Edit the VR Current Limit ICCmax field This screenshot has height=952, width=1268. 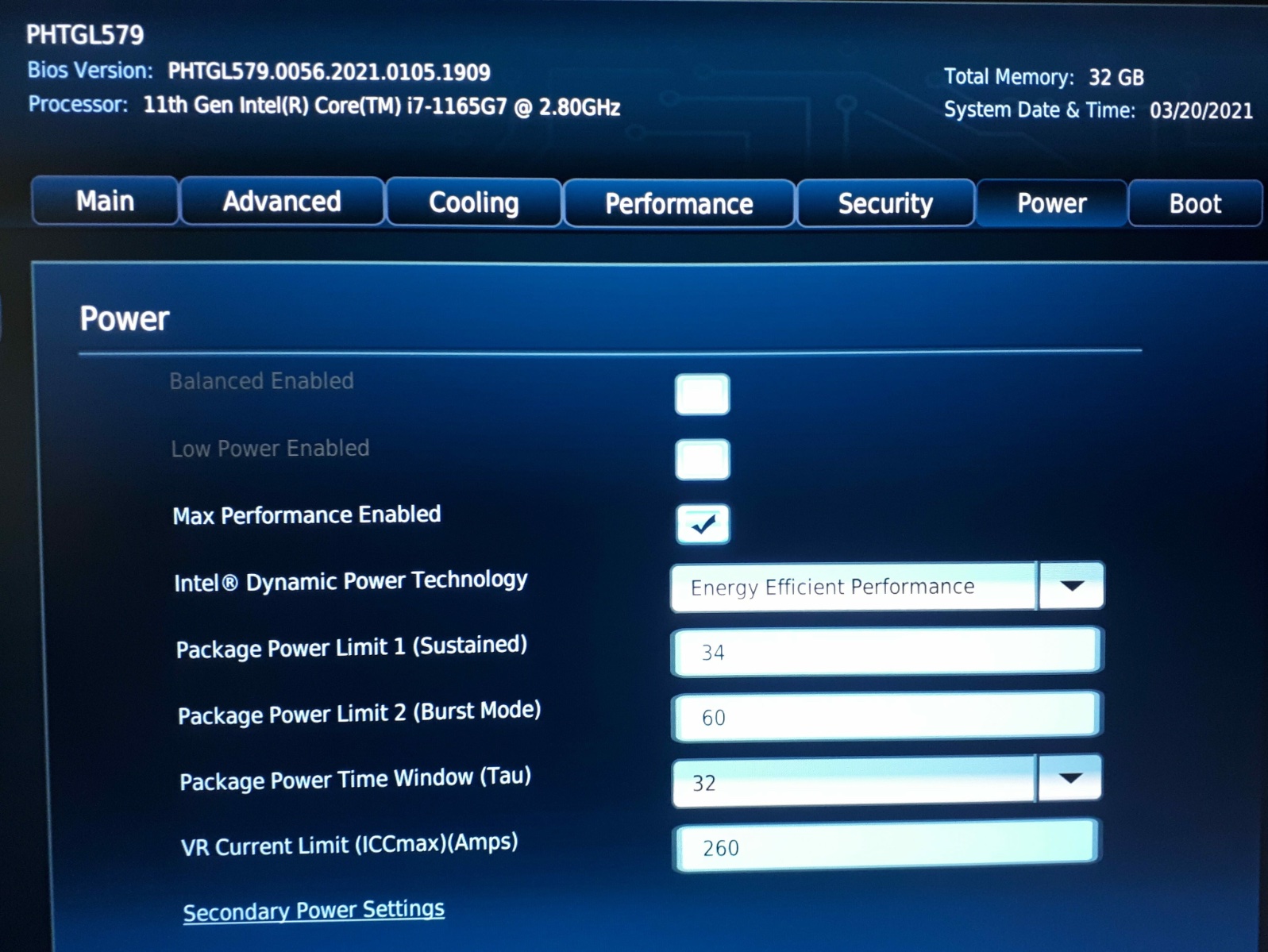886,847
